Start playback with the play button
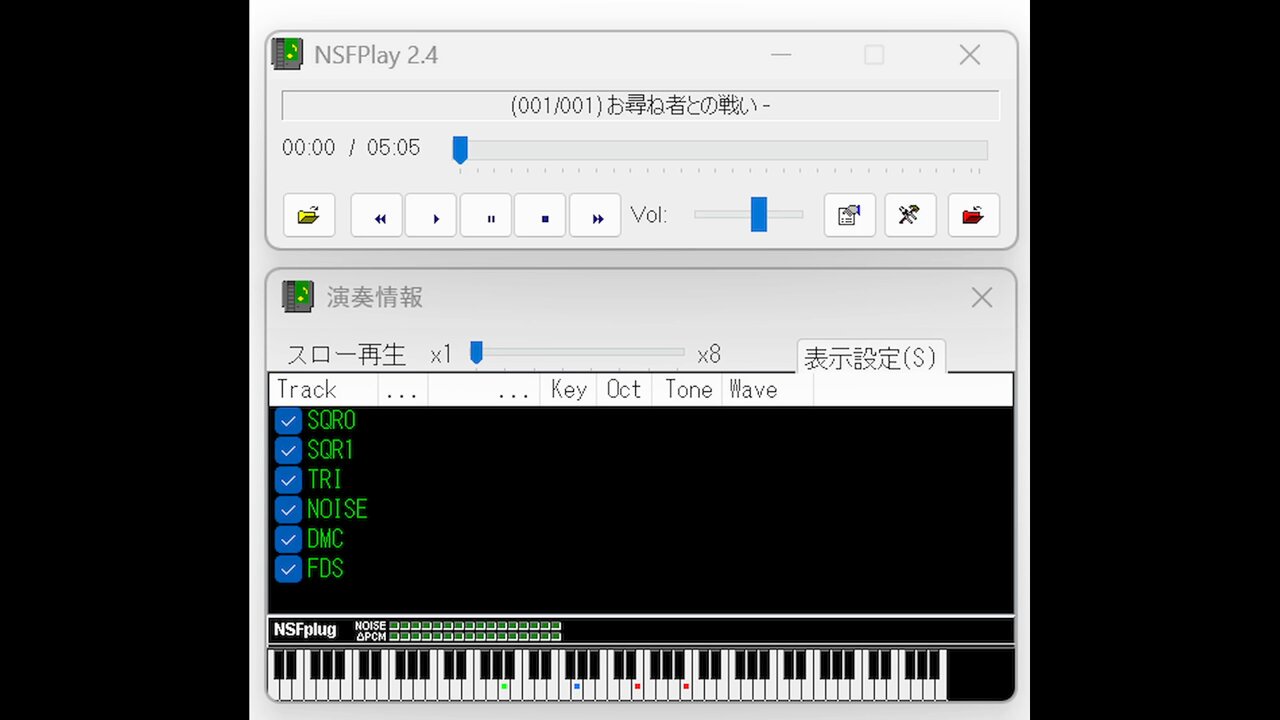This screenshot has width=1280, height=720. coord(431,215)
